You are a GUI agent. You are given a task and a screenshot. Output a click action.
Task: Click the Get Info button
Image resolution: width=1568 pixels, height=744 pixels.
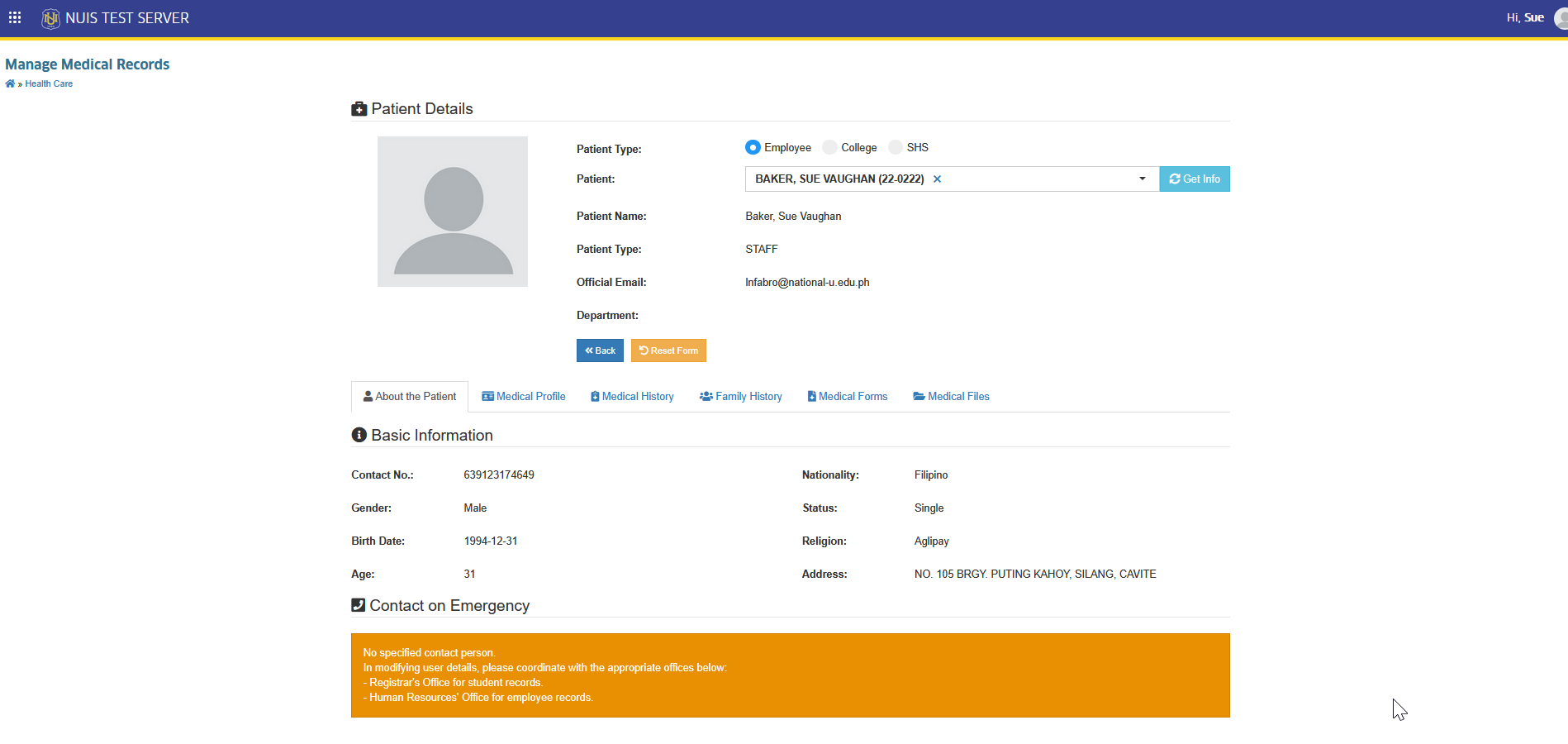(1195, 179)
